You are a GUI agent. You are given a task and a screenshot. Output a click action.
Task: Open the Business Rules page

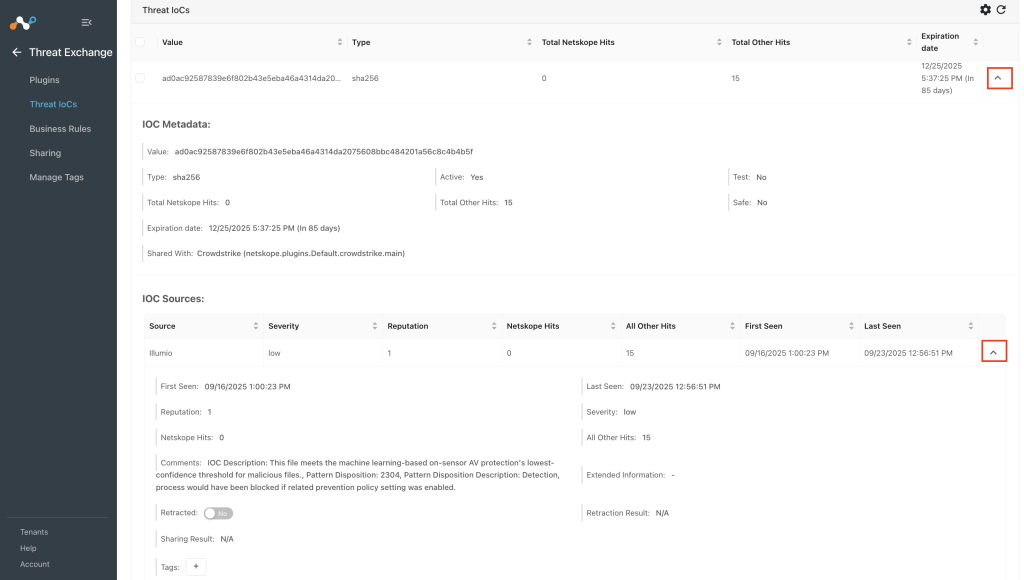click(60, 129)
